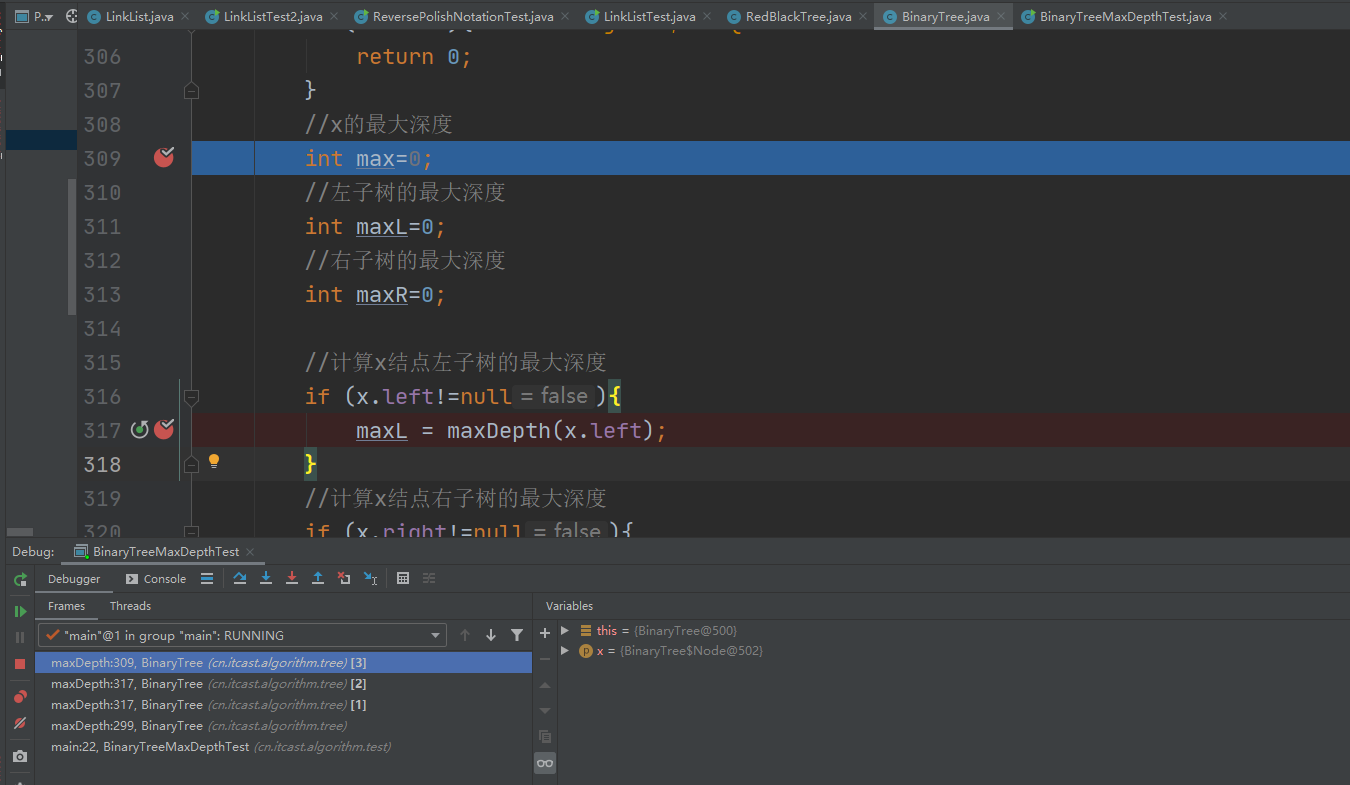Move watch down in Variables panel
This screenshot has height=785, width=1350.
(x=545, y=711)
